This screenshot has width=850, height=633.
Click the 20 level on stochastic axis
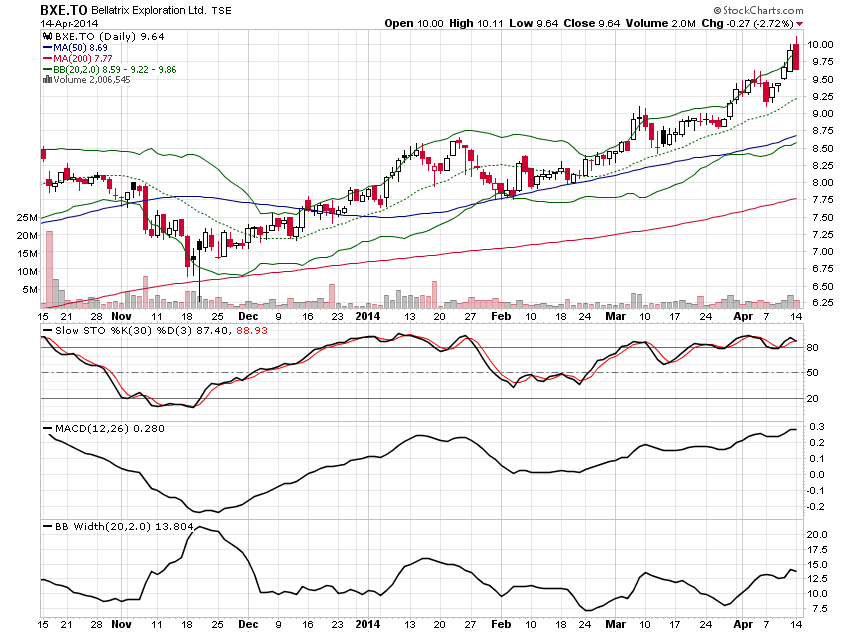click(x=813, y=399)
